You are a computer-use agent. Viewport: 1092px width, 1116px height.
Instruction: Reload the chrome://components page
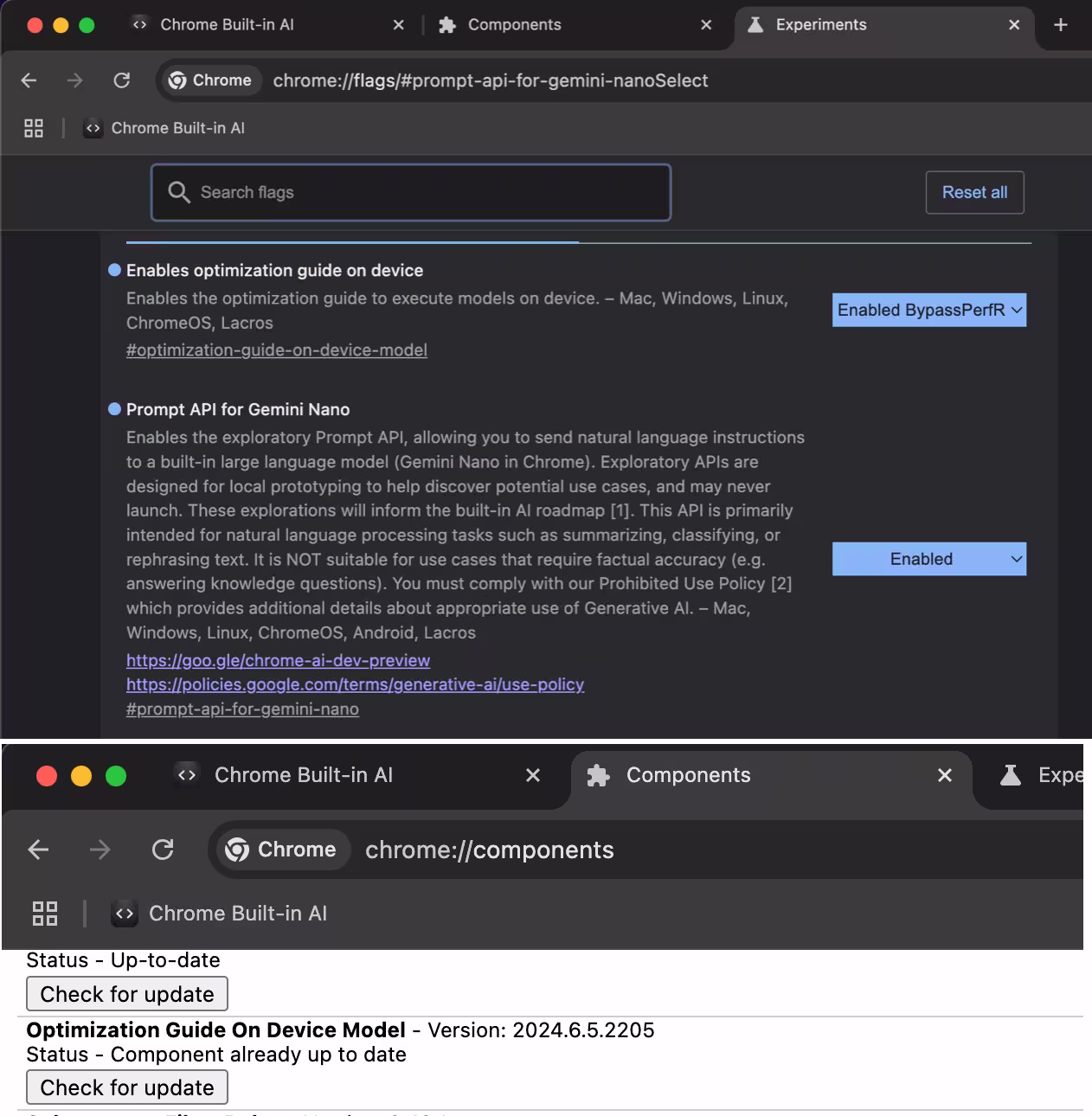163,850
